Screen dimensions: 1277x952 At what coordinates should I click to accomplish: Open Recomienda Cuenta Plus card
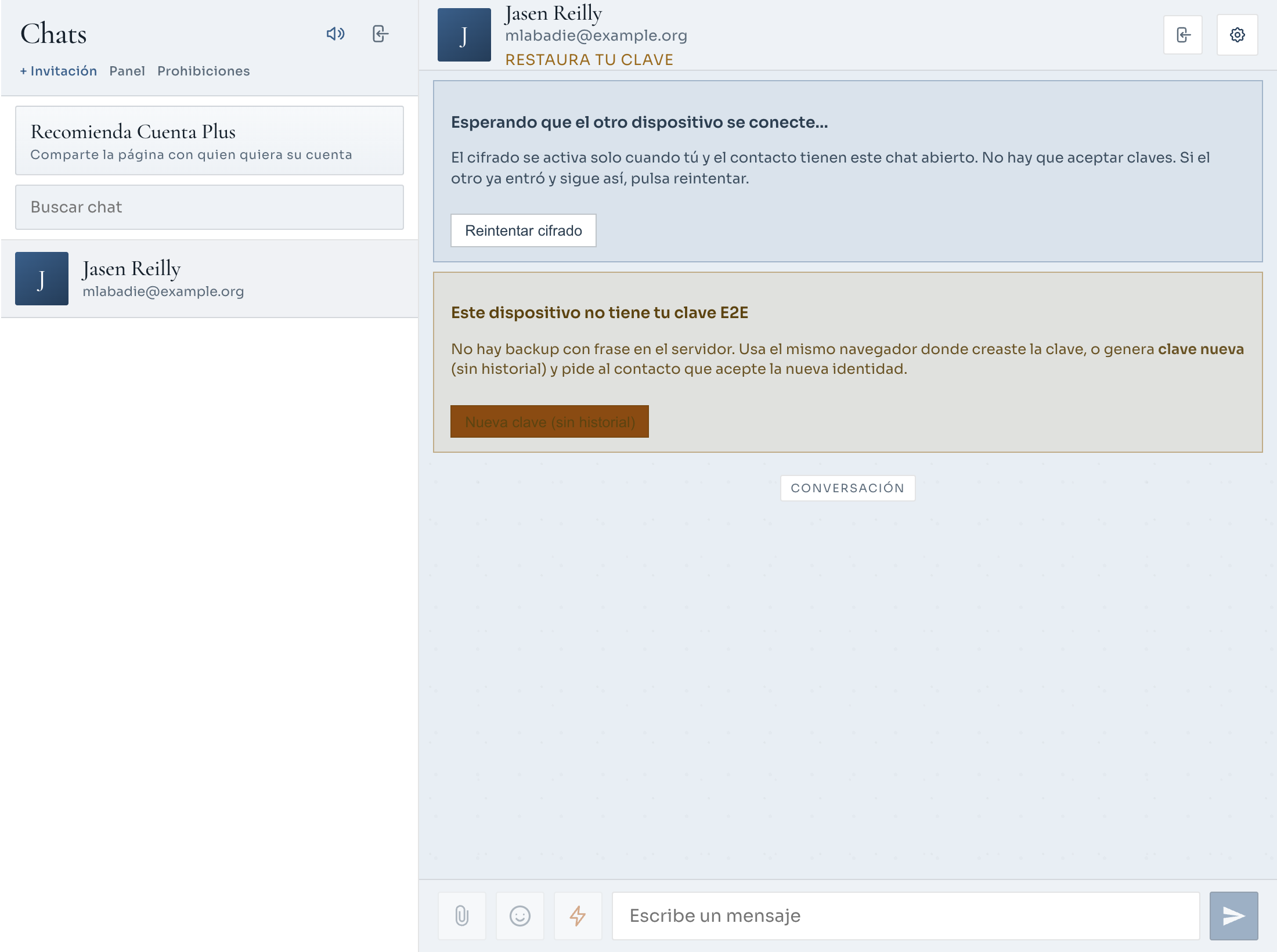click(210, 140)
